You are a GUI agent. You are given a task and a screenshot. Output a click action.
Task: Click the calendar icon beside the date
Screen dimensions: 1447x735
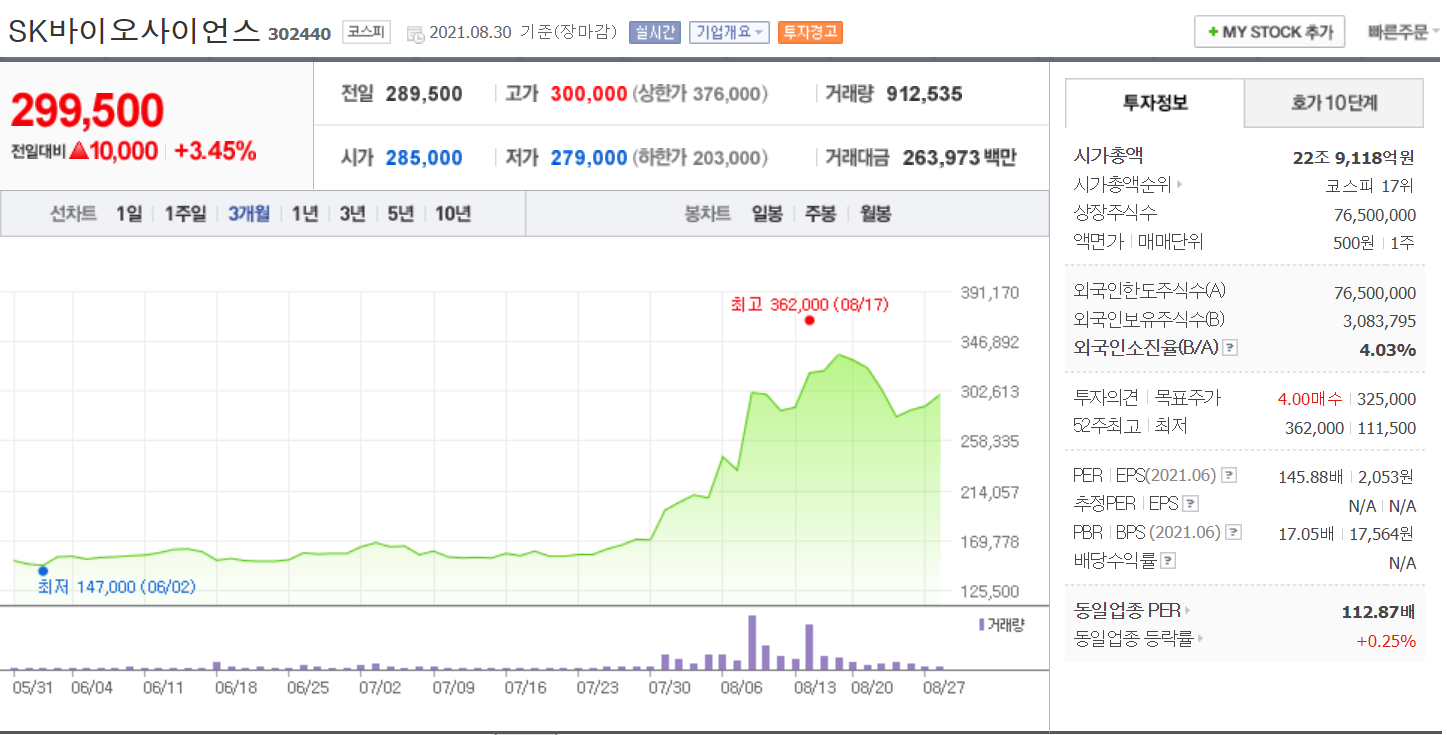[416, 34]
